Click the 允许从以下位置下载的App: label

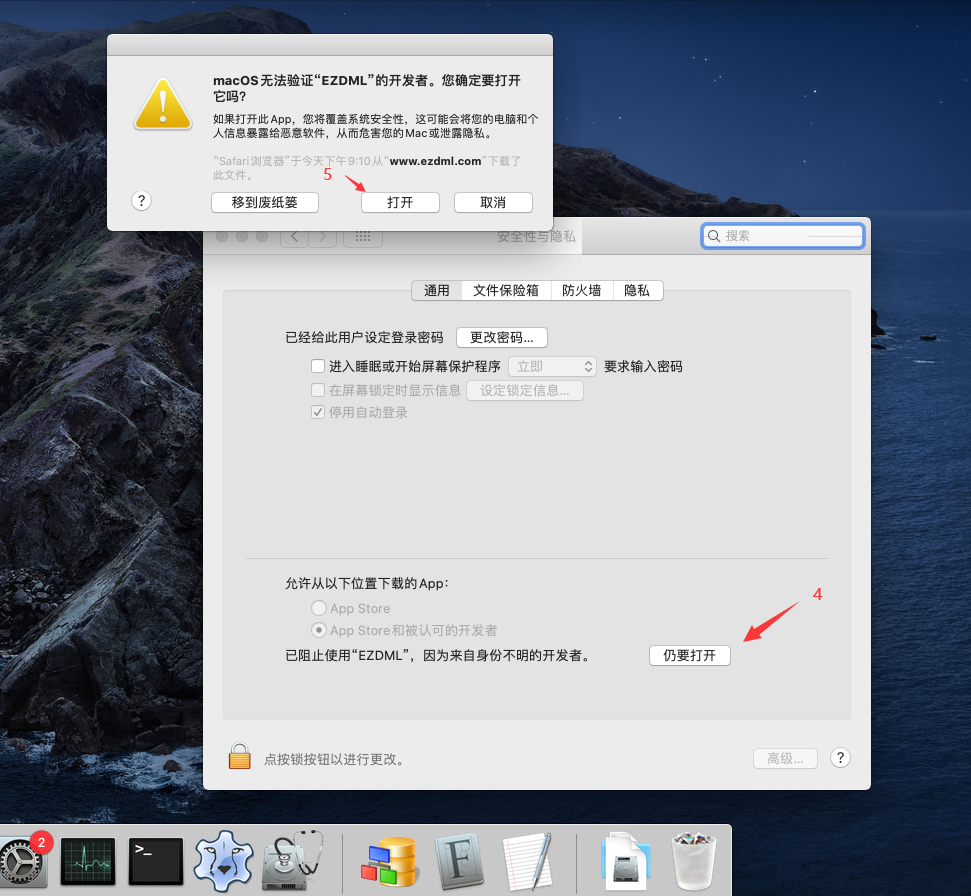pyautogui.click(x=367, y=583)
